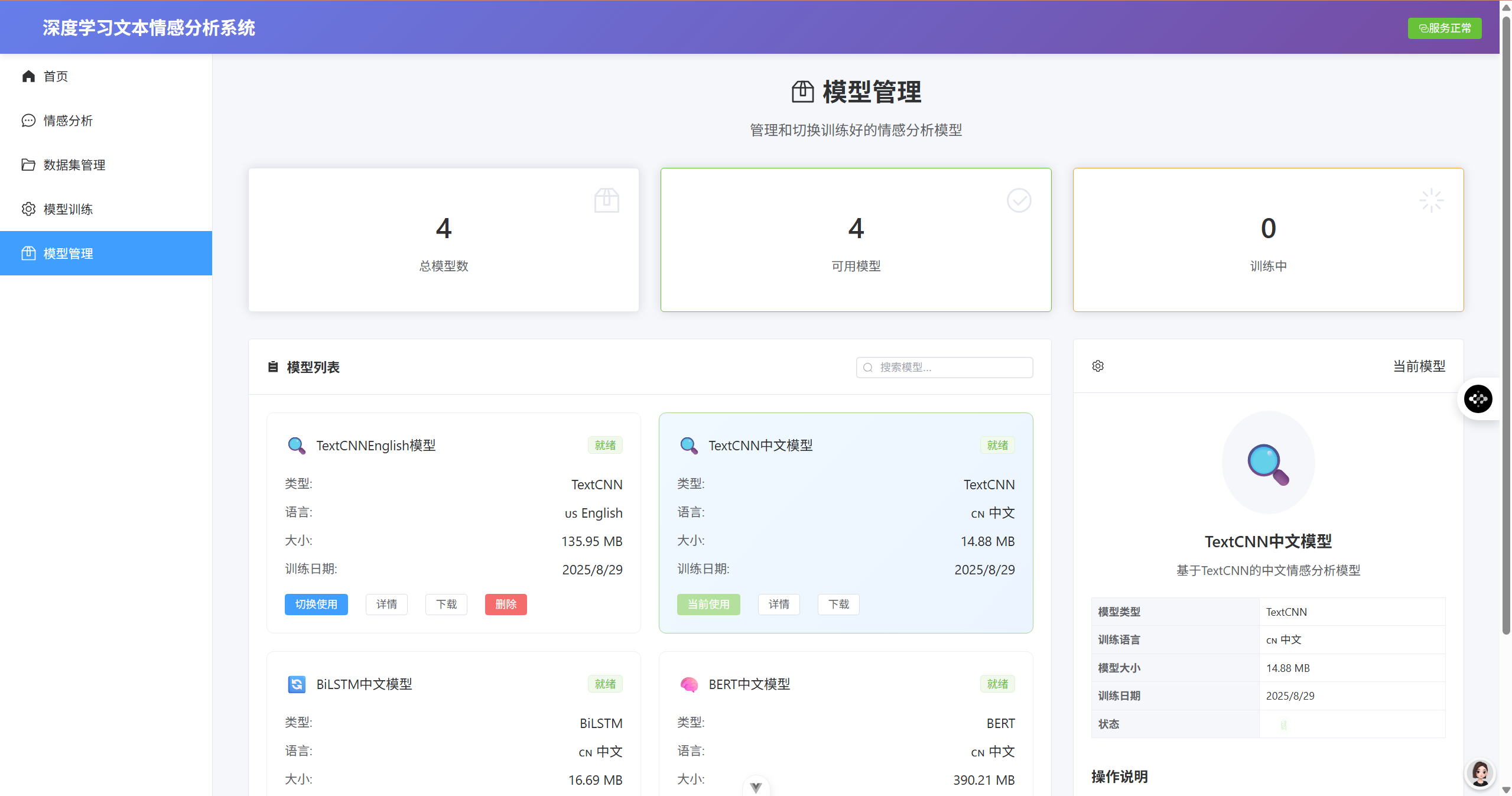
Task: Click the gear icon in 当前模型 panel
Action: (x=1098, y=366)
